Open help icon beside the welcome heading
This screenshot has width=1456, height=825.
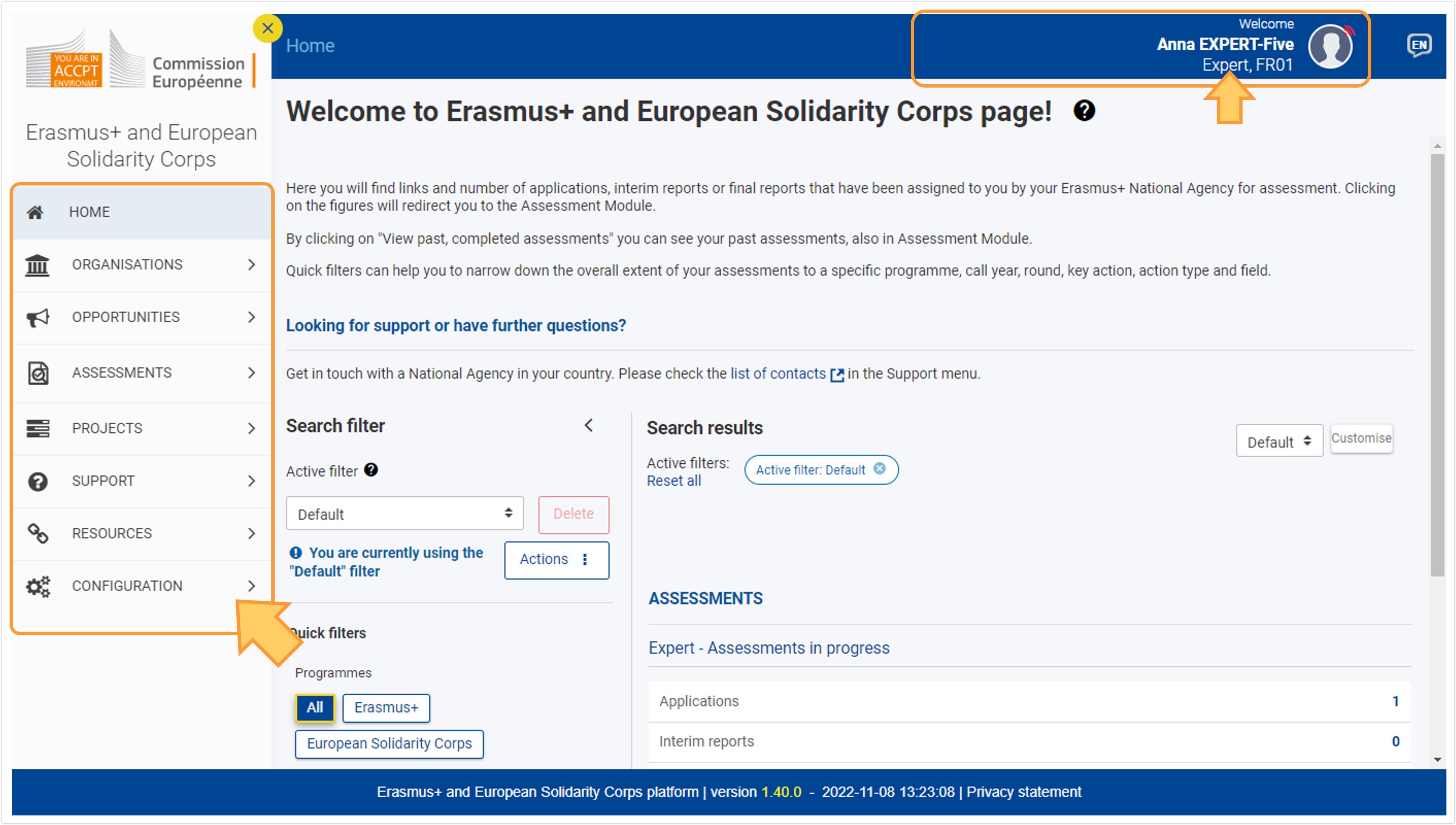[1084, 110]
